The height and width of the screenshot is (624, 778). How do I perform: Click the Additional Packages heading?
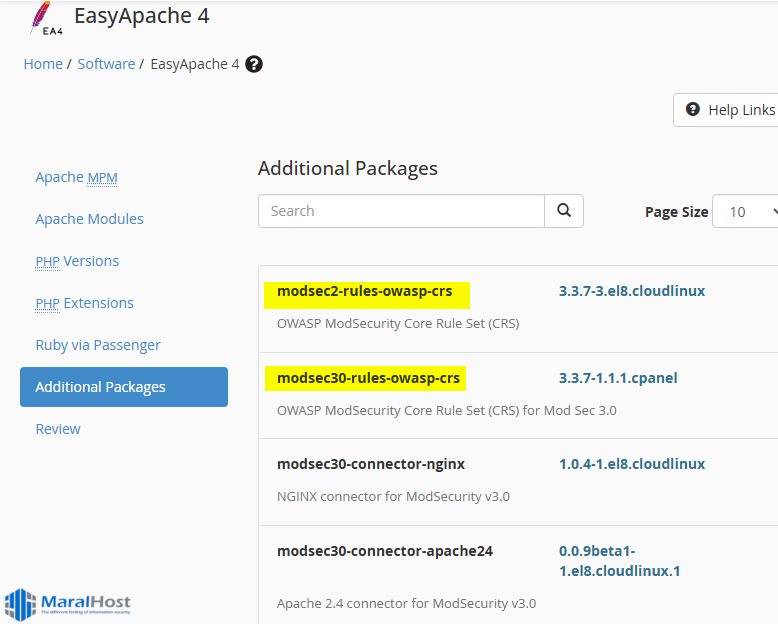click(x=348, y=168)
